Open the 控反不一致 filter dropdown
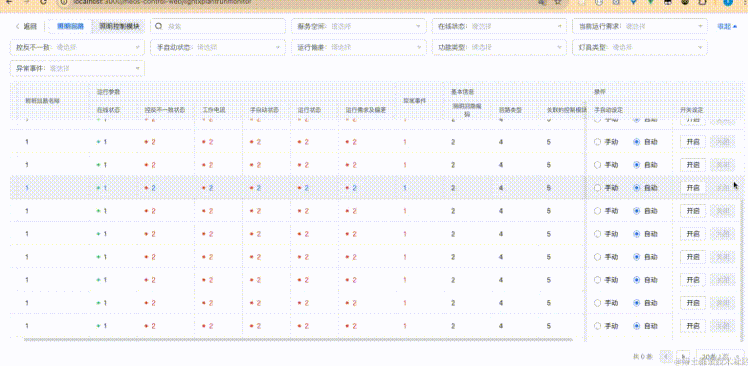The width and height of the screenshot is (748, 366). point(77,47)
